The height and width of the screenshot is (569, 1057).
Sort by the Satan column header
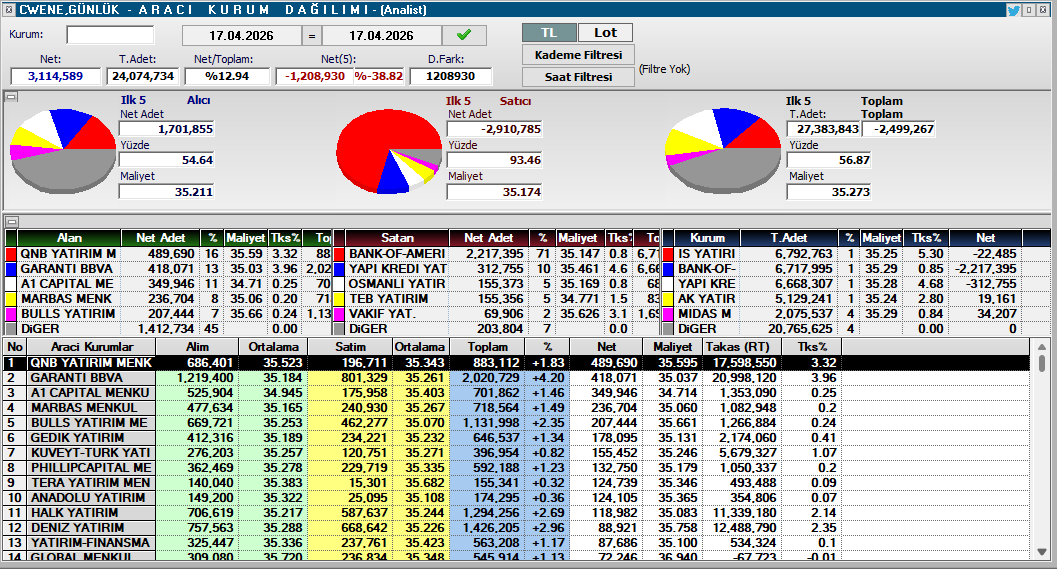coord(397,238)
